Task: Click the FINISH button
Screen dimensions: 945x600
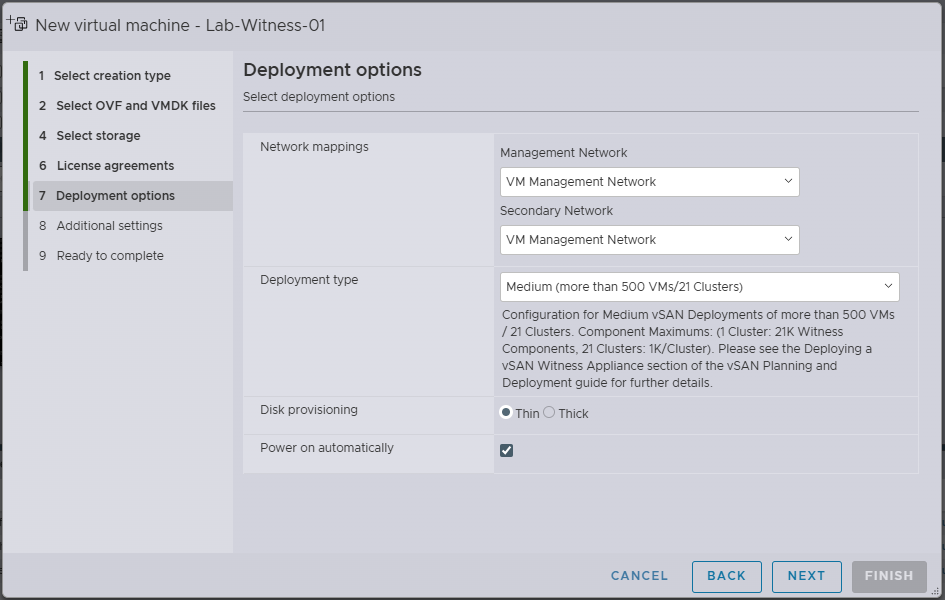Action: (889, 576)
